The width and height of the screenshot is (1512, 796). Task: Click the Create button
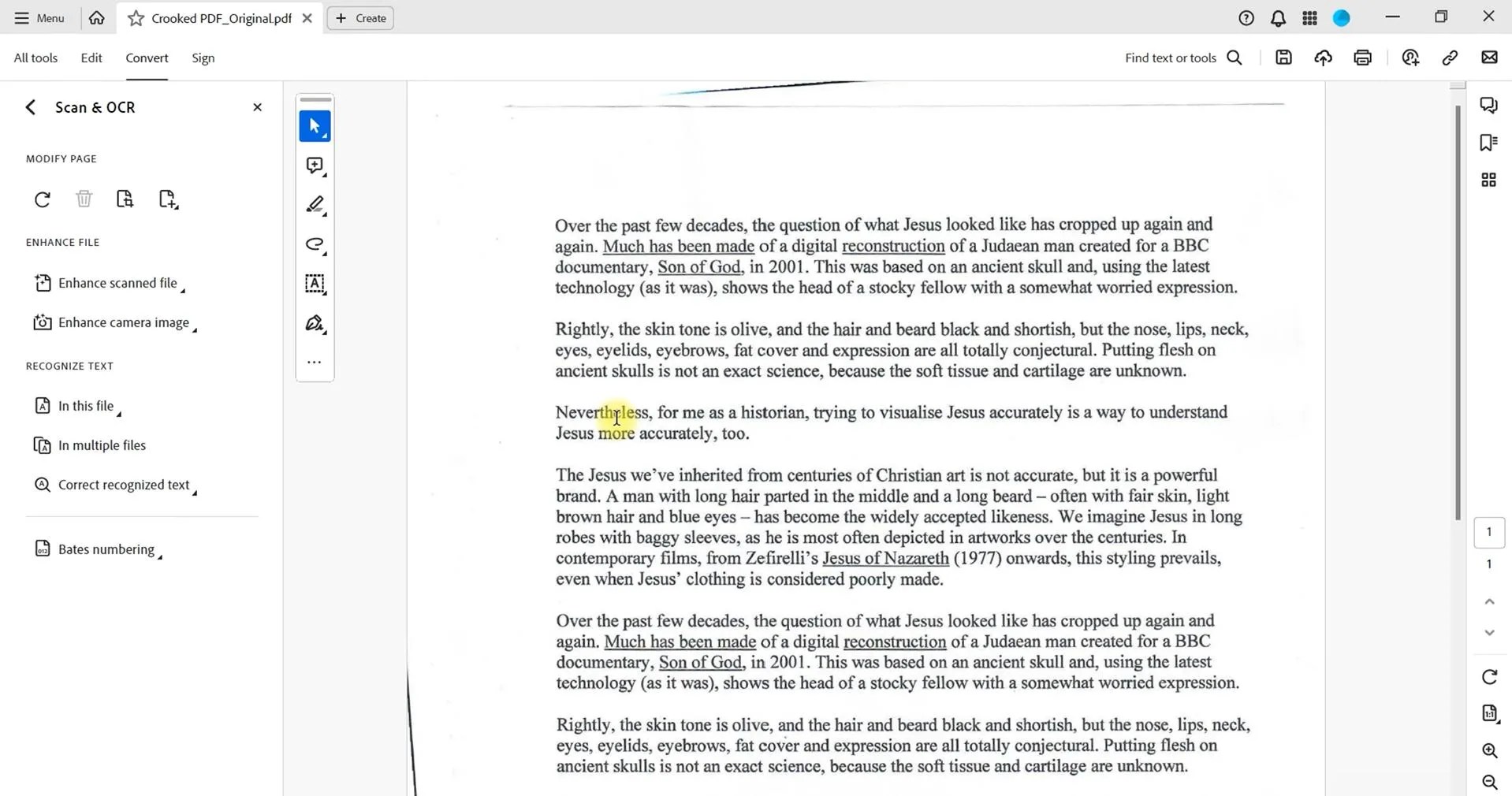pos(359,17)
